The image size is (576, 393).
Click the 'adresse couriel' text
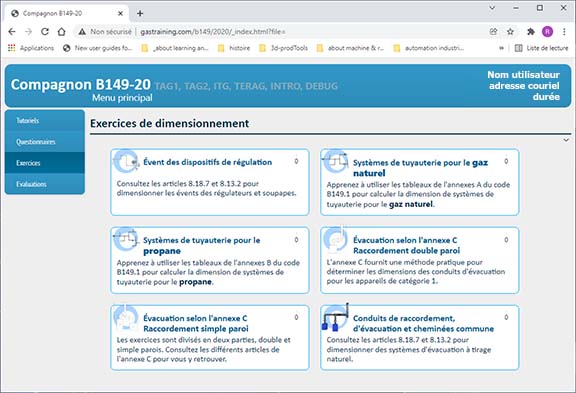[524, 86]
